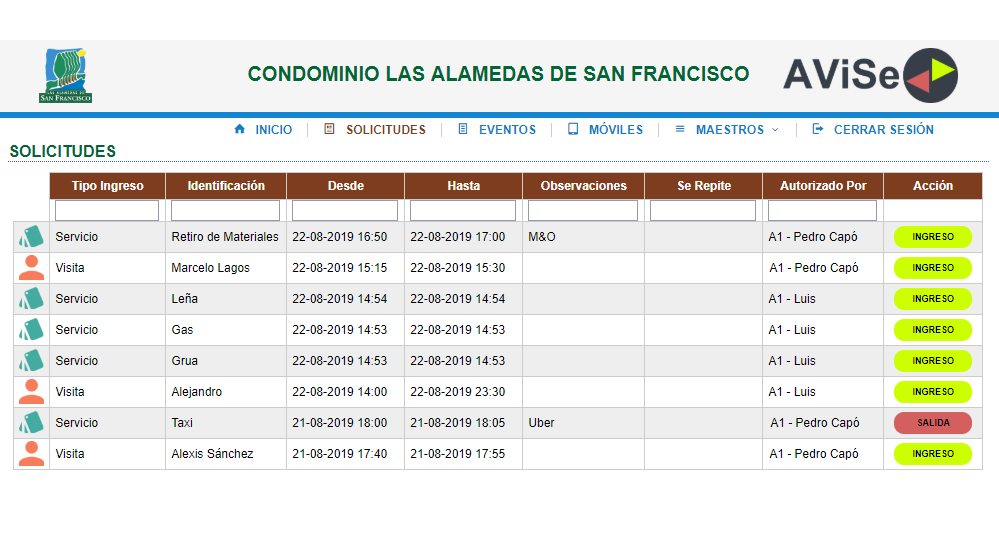Click the service icon for Retiro de Materiales
Screen dimensions: 999x552
coord(31,237)
